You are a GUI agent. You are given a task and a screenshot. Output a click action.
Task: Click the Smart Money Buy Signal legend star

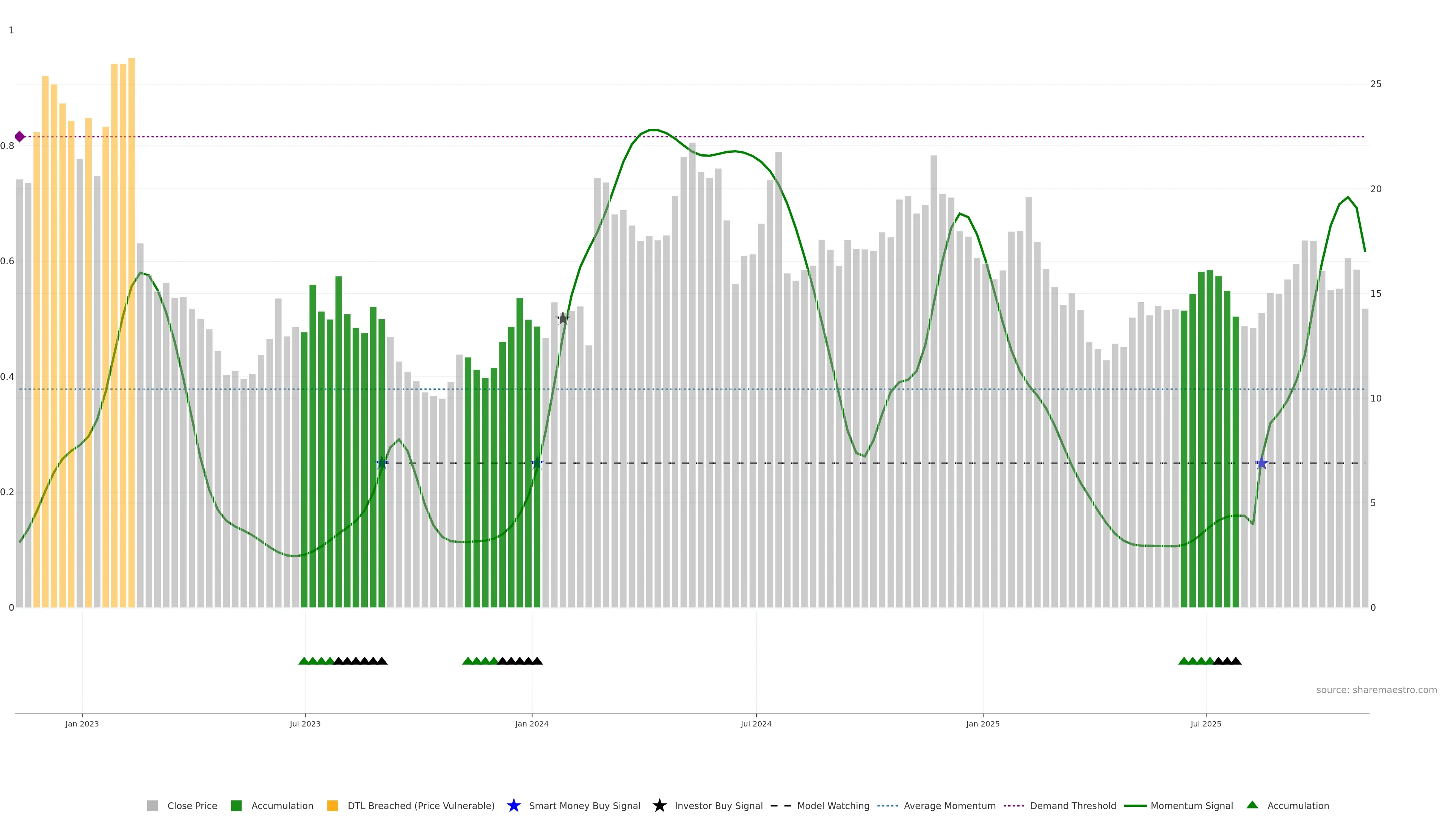pos(513,805)
